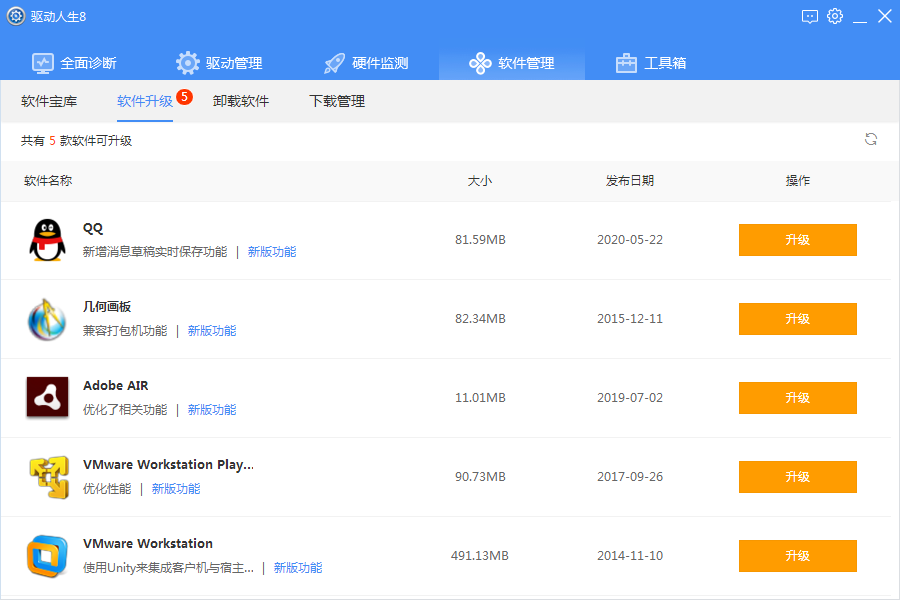
Task: Upgrade Adobe AIR with the 升级 button
Action: pos(797,397)
